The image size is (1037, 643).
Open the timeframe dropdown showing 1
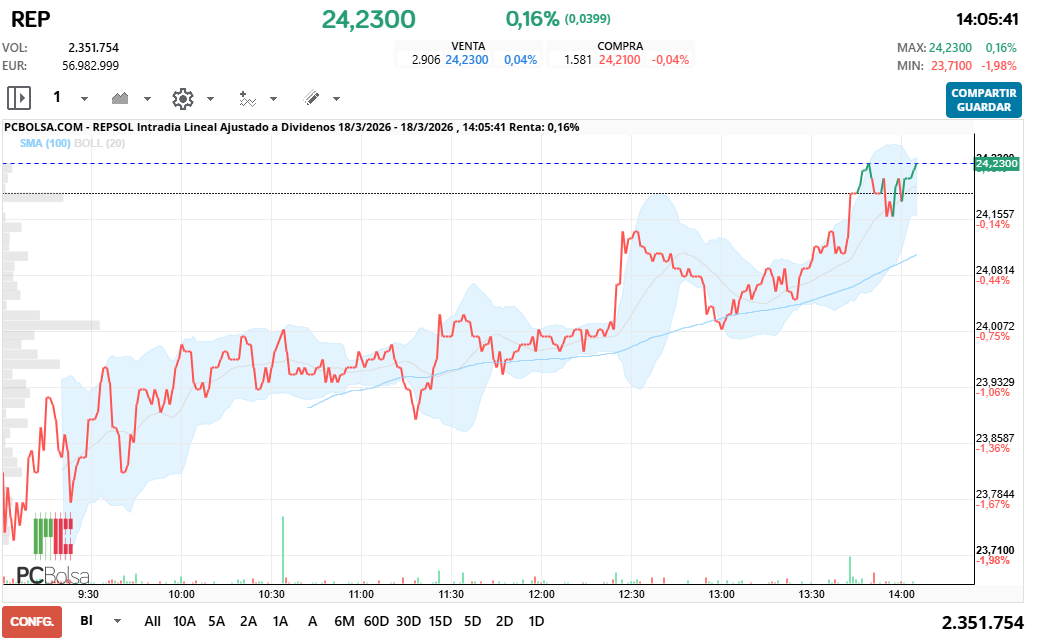click(57, 97)
